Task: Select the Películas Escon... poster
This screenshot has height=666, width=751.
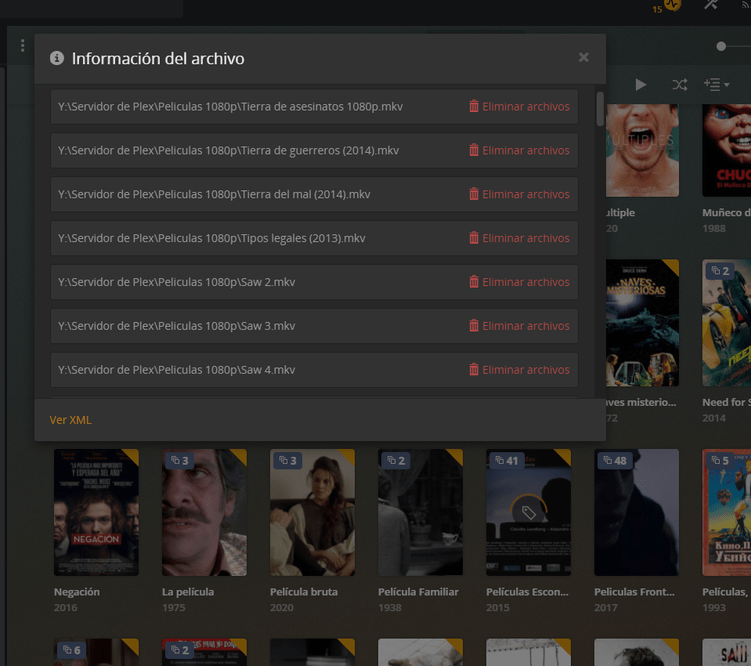Action: (529, 512)
